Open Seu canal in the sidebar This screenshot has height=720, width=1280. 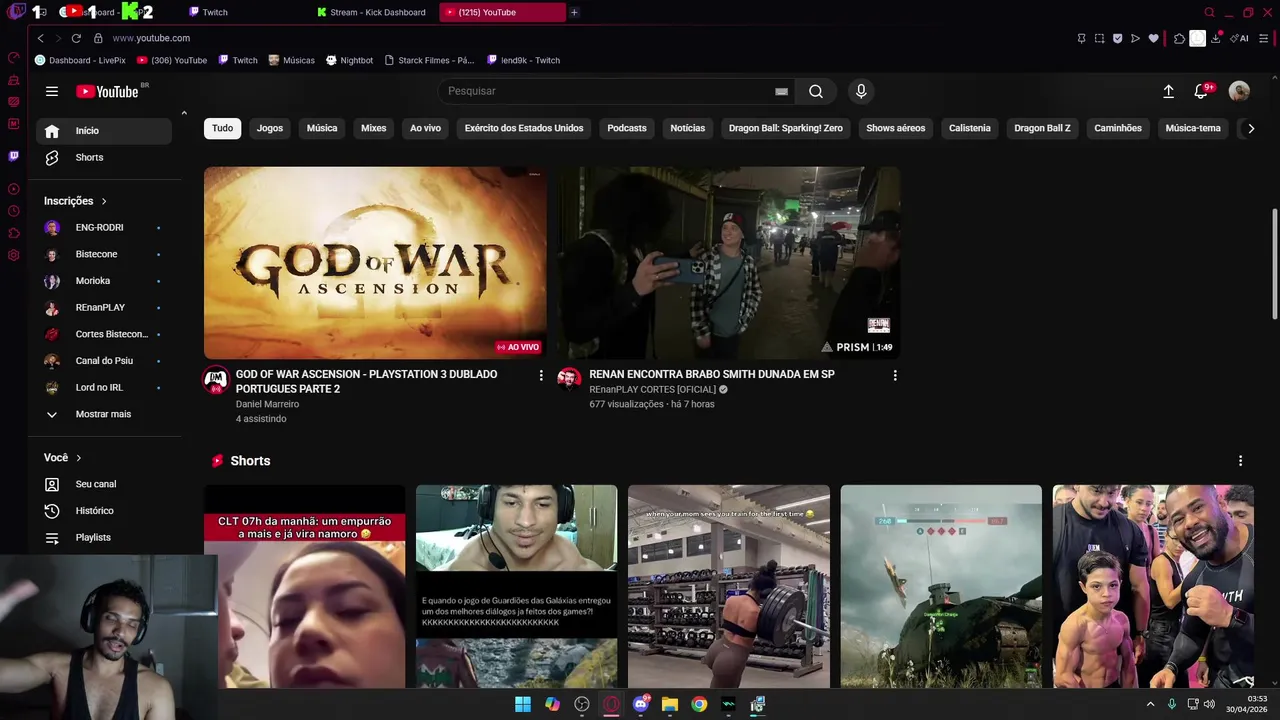104,484
